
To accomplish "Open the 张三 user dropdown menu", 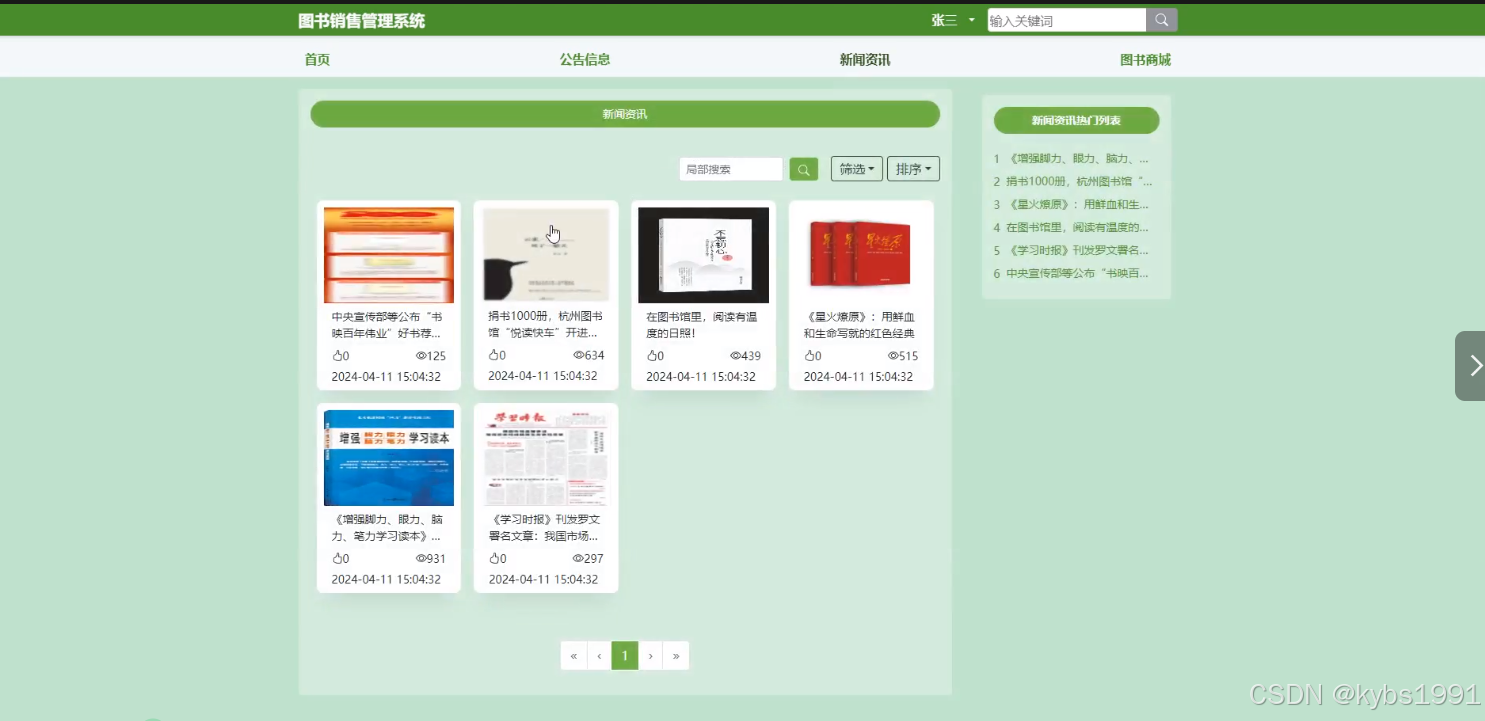I will tap(953, 20).
